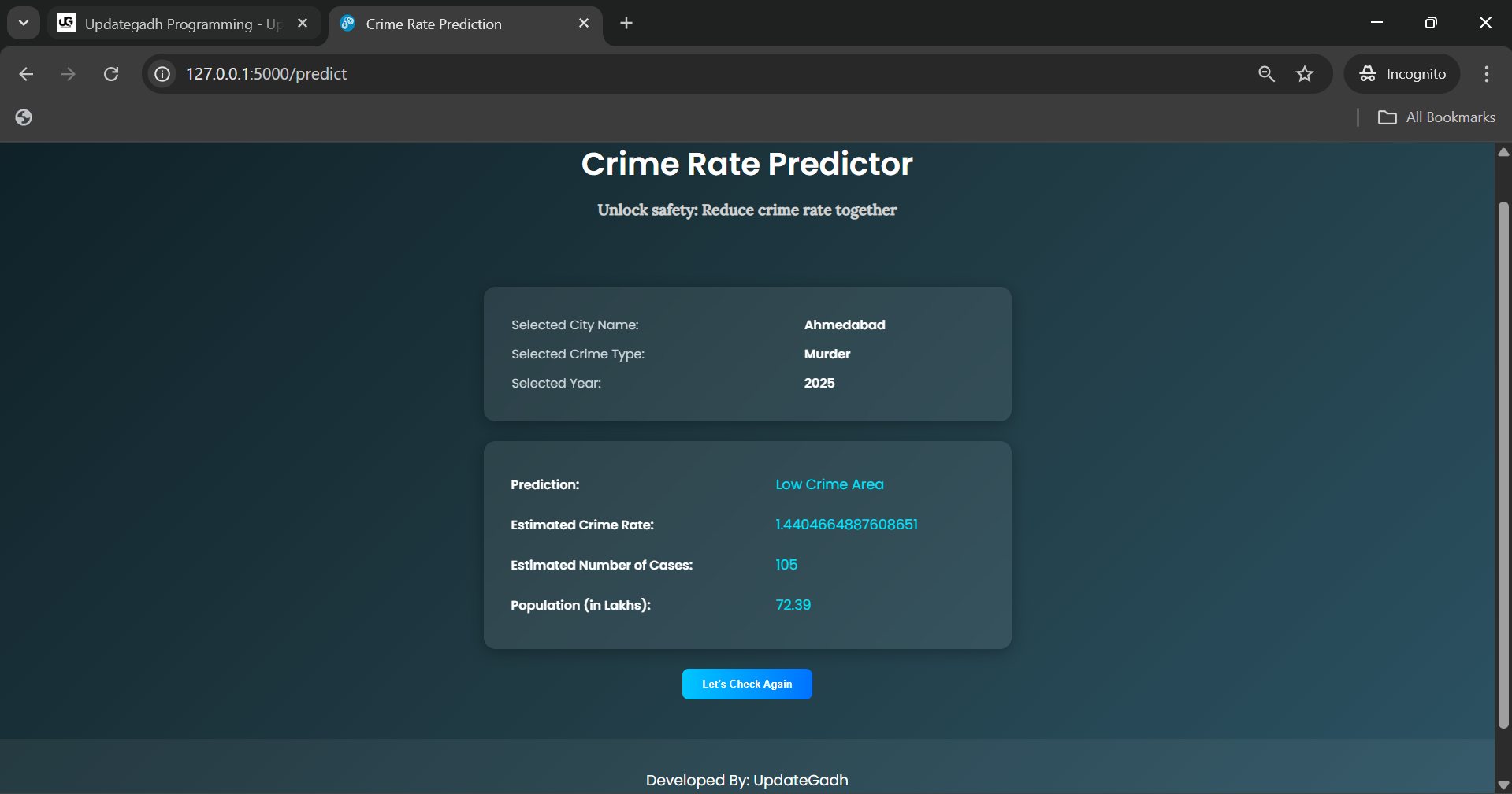Go back to the previous page
Screen dimensions: 1512x794
pos(26,74)
